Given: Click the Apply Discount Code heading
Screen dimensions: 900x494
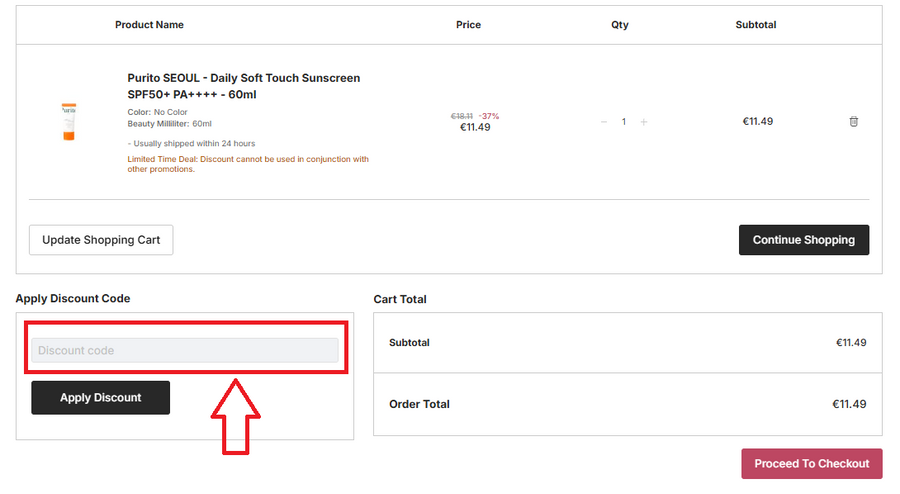Looking at the screenshot, I should [x=72, y=298].
